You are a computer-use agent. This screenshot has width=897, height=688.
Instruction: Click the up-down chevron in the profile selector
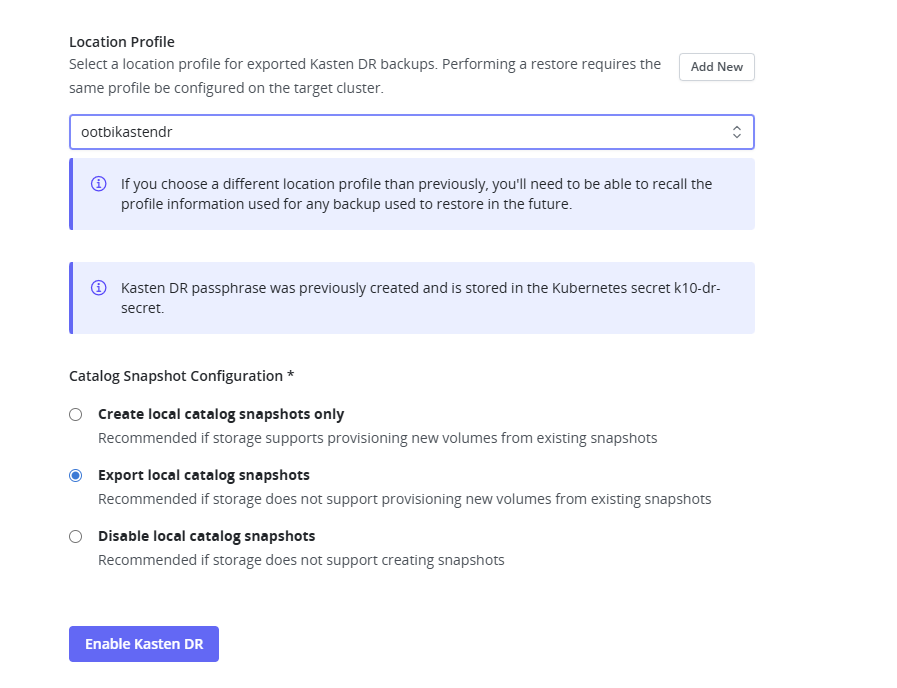pyautogui.click(x=737, y=131)
